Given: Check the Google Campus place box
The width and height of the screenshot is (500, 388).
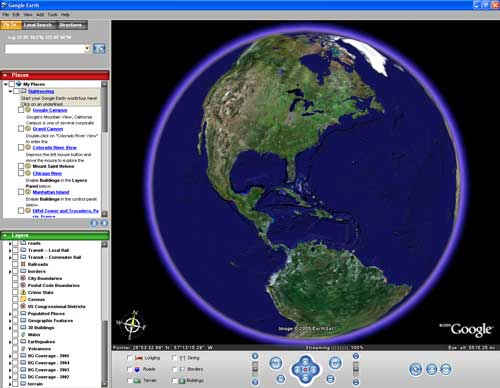Looking at the screenshot, I should tap(21, 110).
